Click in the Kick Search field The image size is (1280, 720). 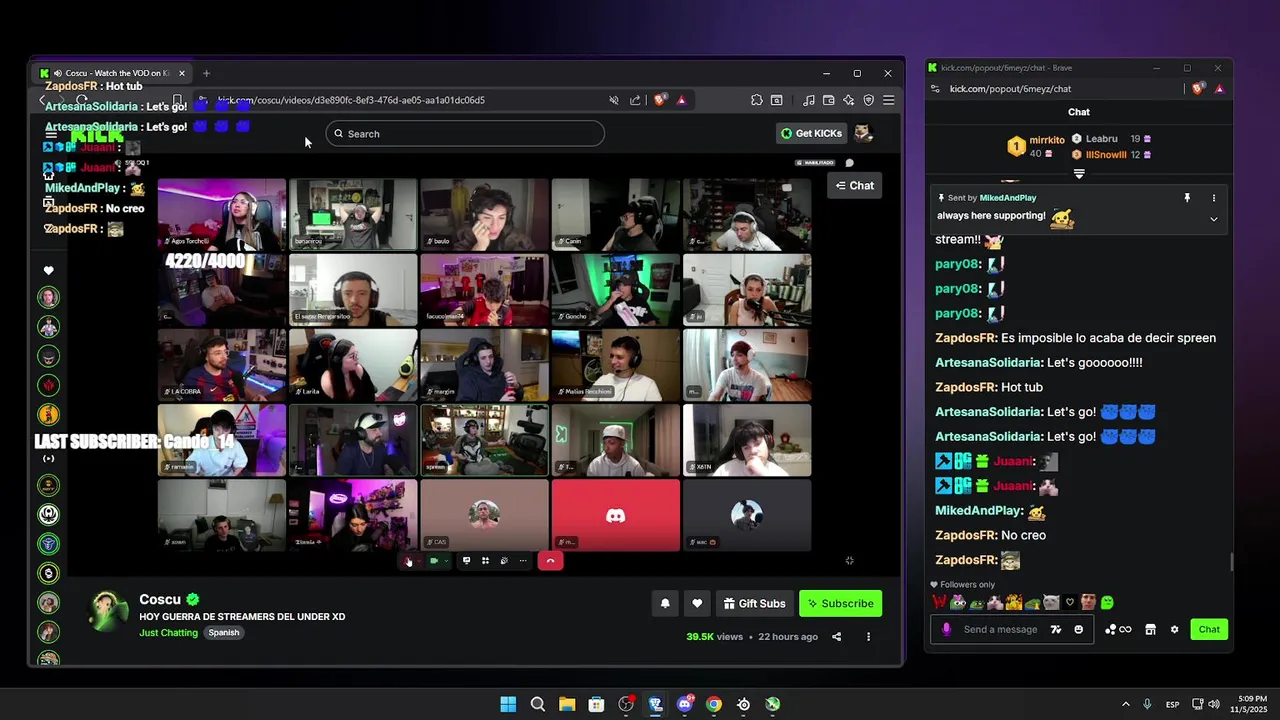click(465, 134)
